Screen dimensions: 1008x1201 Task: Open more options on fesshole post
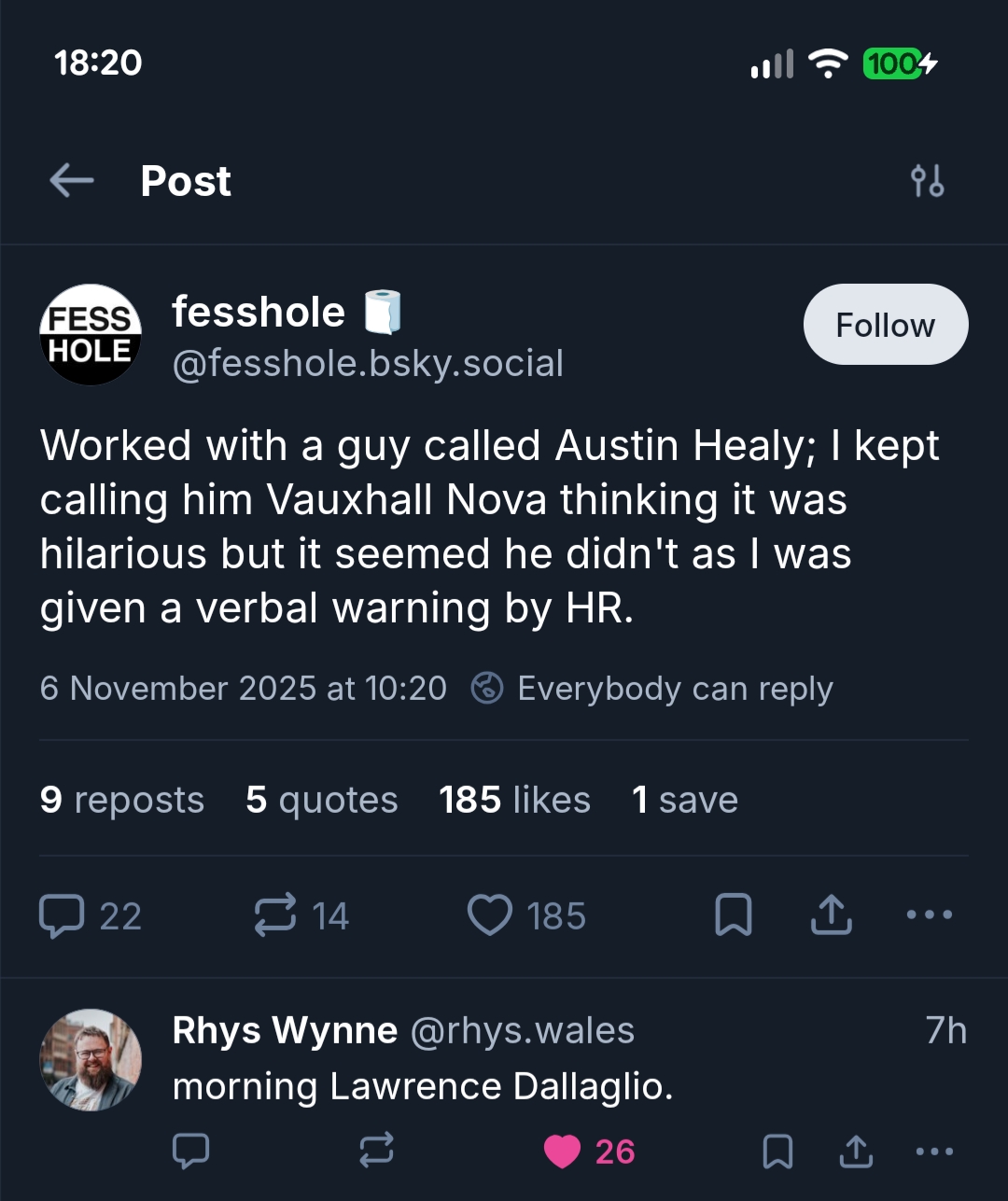(x=930, y=915)
